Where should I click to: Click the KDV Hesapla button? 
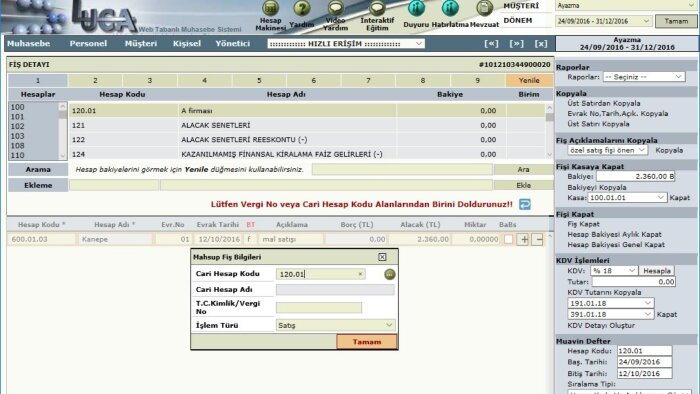click(x=657, y=271)
